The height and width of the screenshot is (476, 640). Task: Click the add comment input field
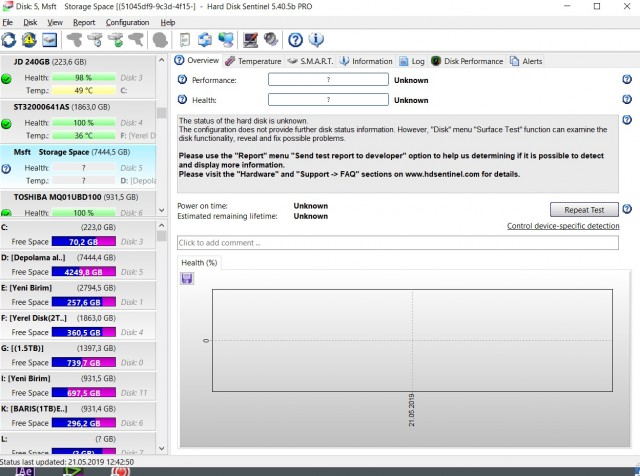click(x=398, y=242)
